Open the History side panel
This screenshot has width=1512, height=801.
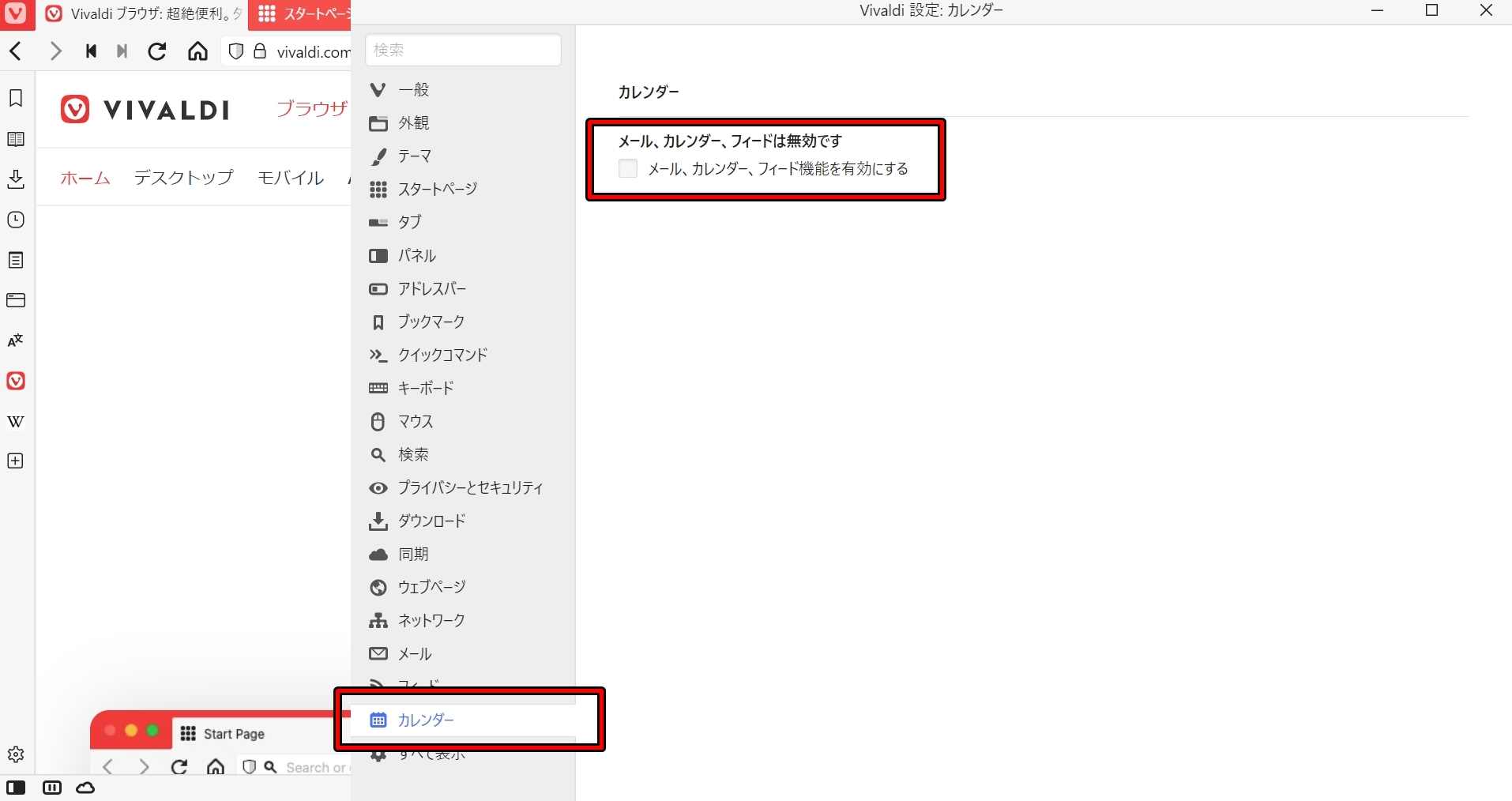[x=16, y=220]
